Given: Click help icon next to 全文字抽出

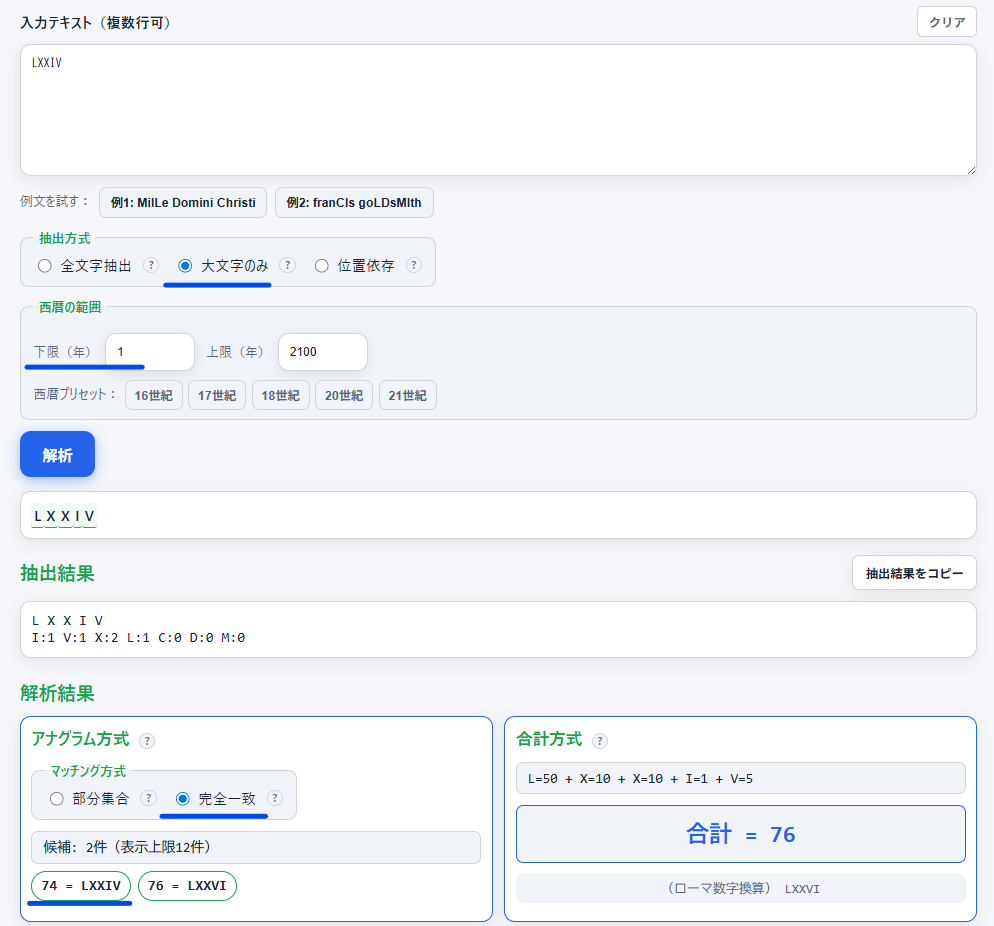Looking at the screenshot, I should [x=151, y=265].
